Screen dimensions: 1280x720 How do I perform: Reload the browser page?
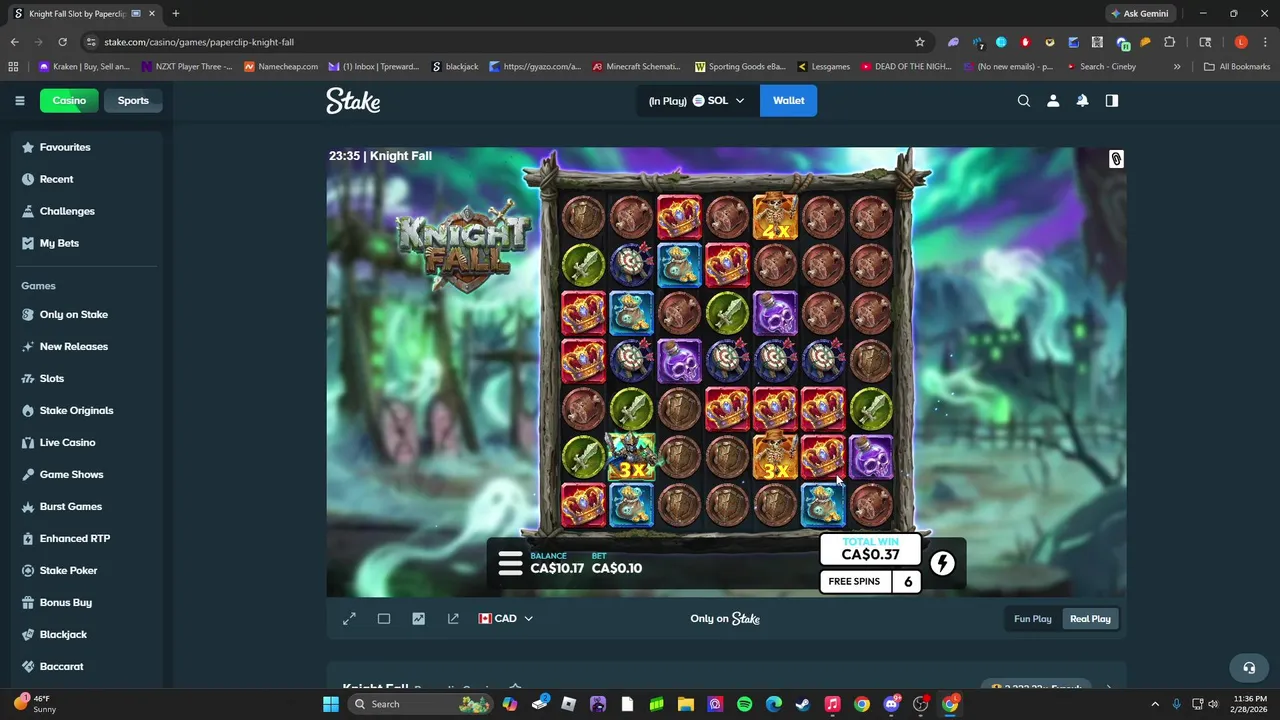point(62,42)
